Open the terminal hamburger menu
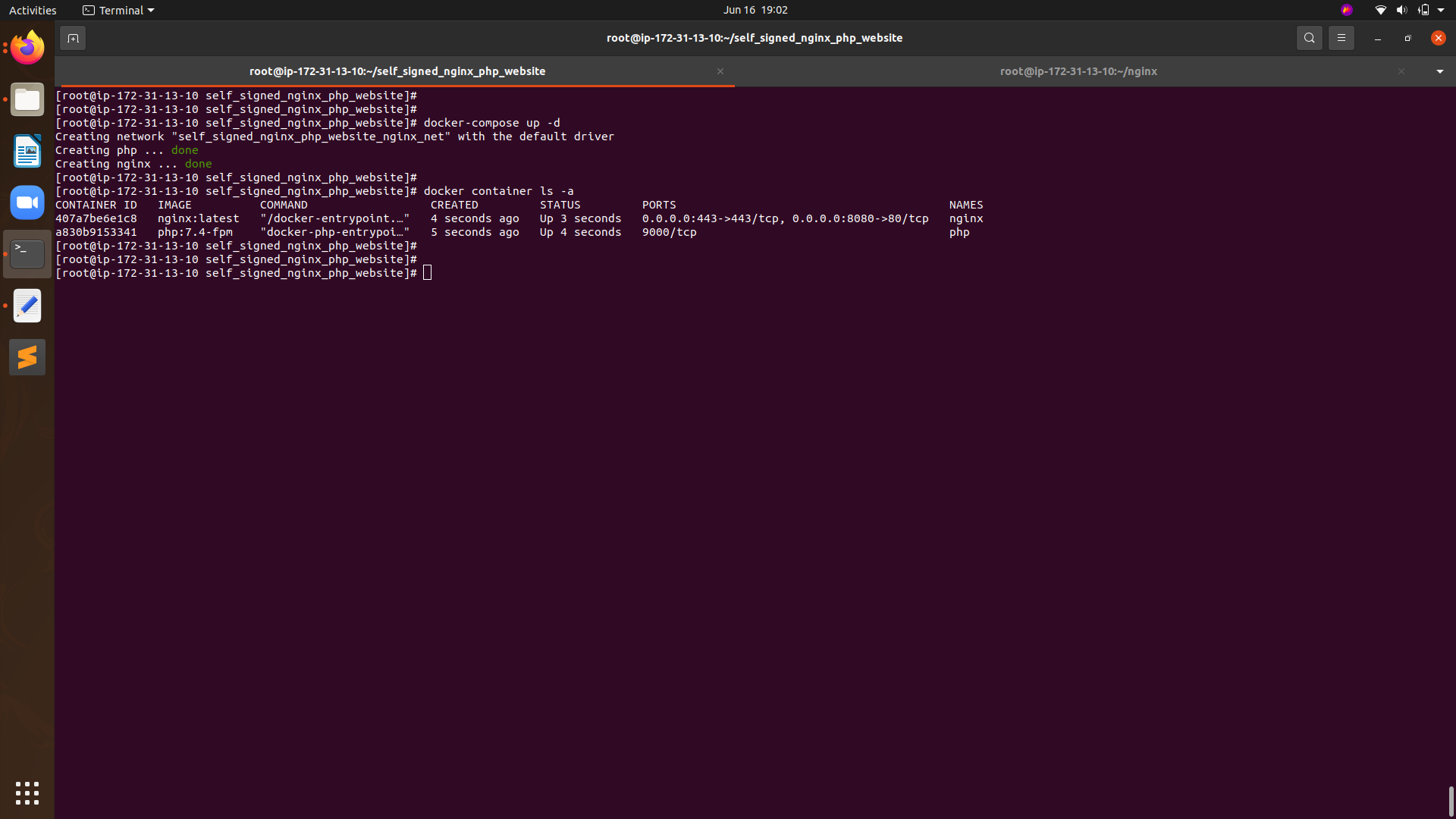This screenshot has width=1456, height=819. pos(1341,38)
